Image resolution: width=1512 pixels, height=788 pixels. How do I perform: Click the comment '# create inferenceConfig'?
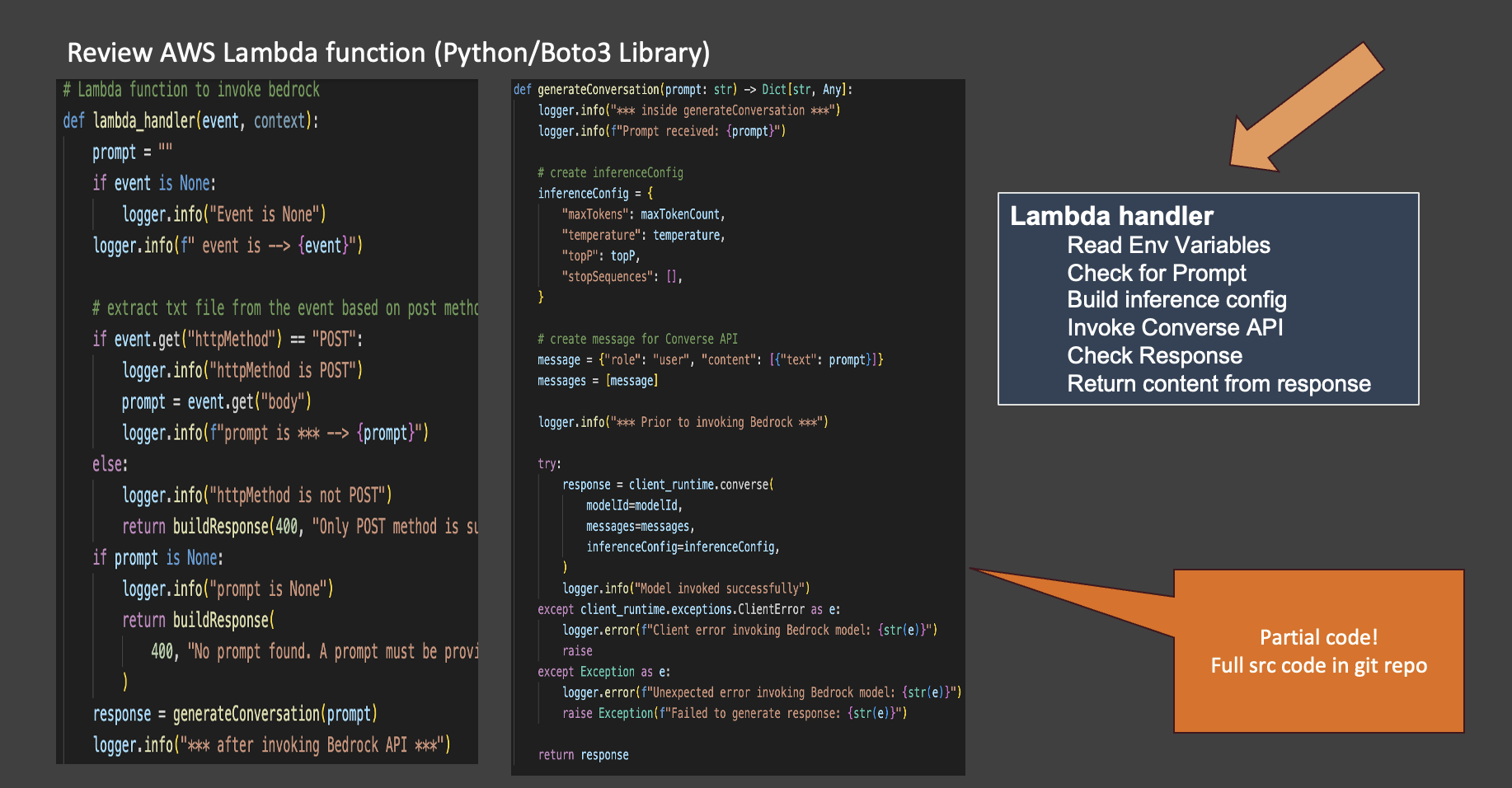[x=610, y=173]
